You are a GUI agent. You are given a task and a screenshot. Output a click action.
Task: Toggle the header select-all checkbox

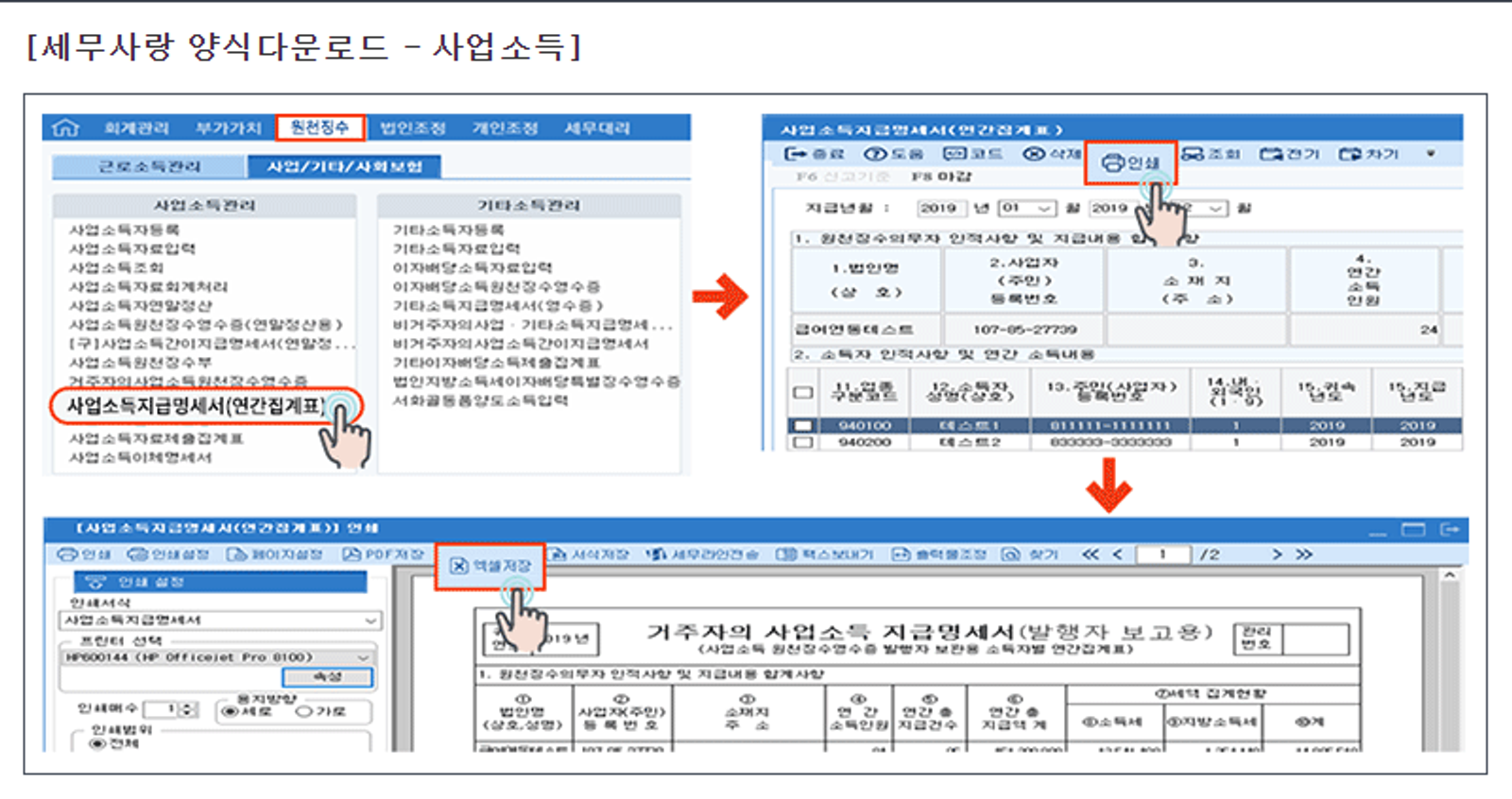(x=803, y=391)
